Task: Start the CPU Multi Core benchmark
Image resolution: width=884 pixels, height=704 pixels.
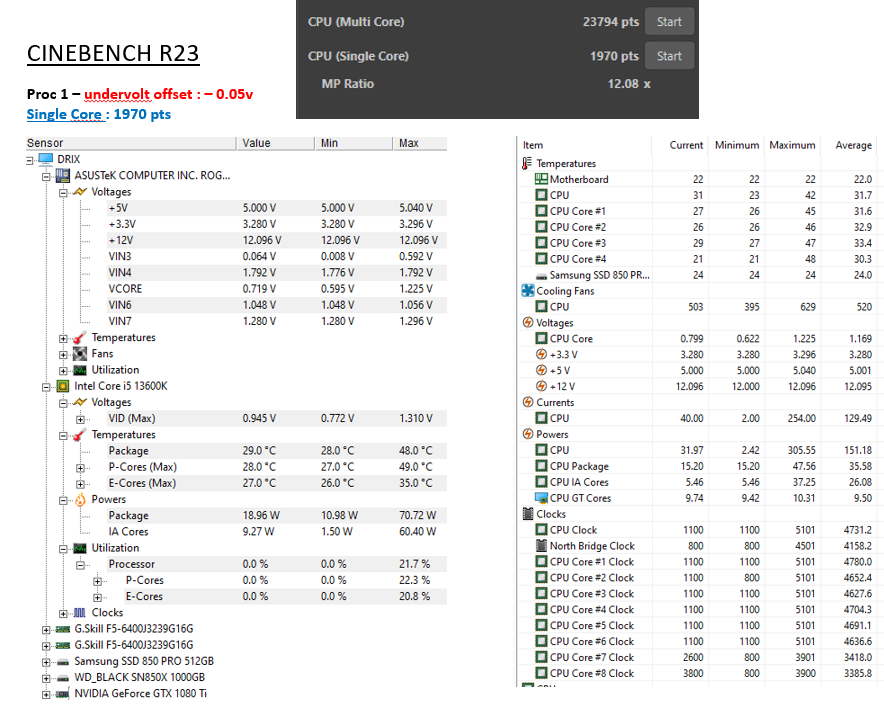Action: [x=669, y=22]
